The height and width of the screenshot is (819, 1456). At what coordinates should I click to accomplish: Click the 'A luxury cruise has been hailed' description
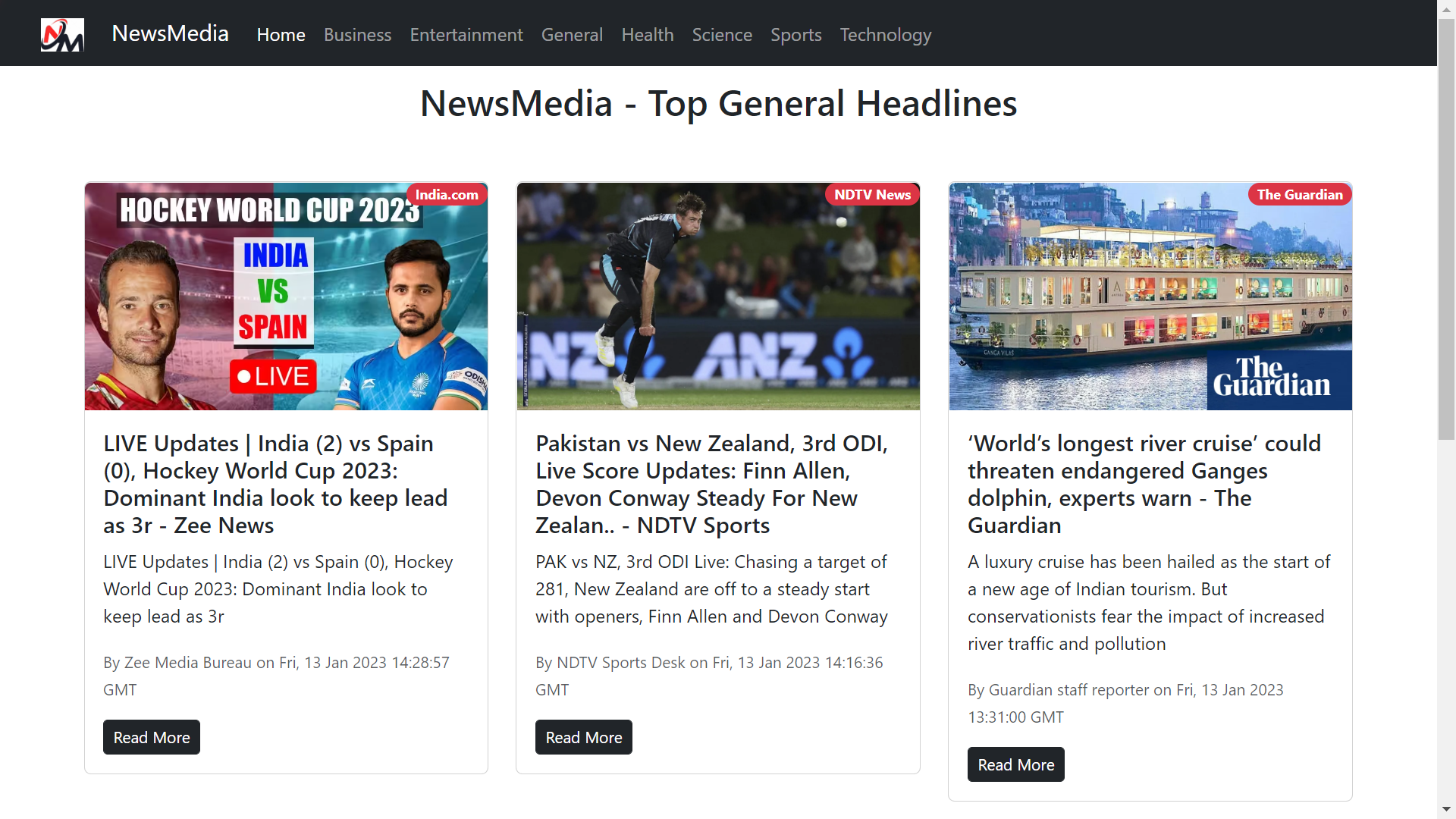tap(1149, 603)
